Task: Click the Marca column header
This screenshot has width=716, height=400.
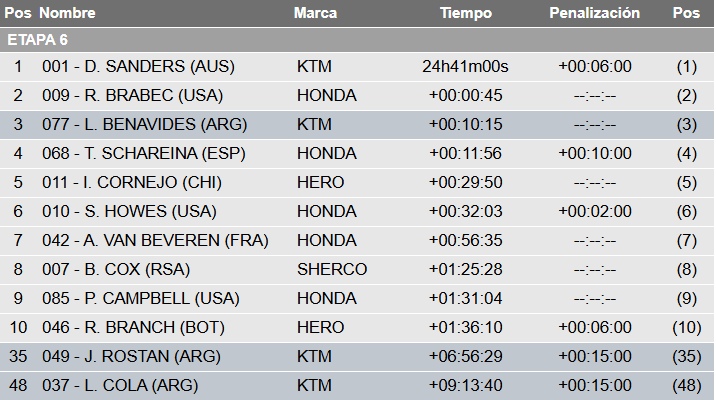Action: click(x=315, y=14)
